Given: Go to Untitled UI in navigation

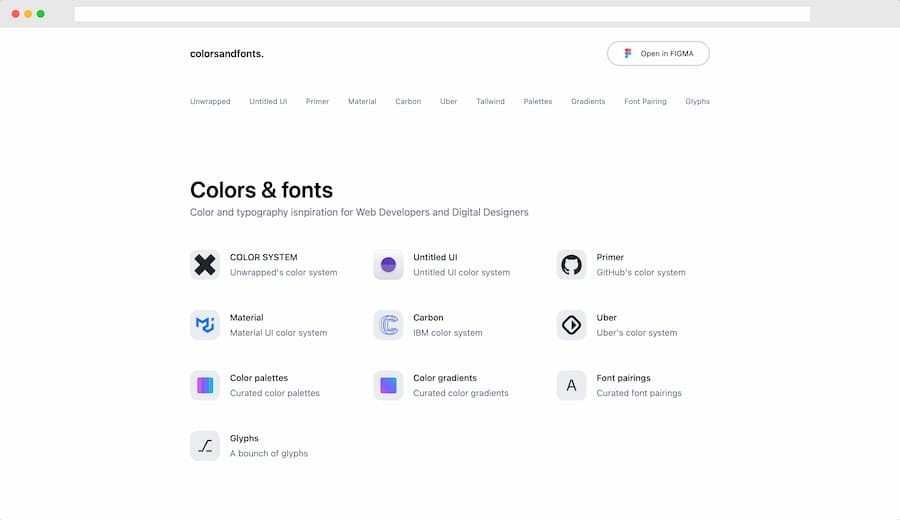Looking at the screenshot, I should coord(268,102).
